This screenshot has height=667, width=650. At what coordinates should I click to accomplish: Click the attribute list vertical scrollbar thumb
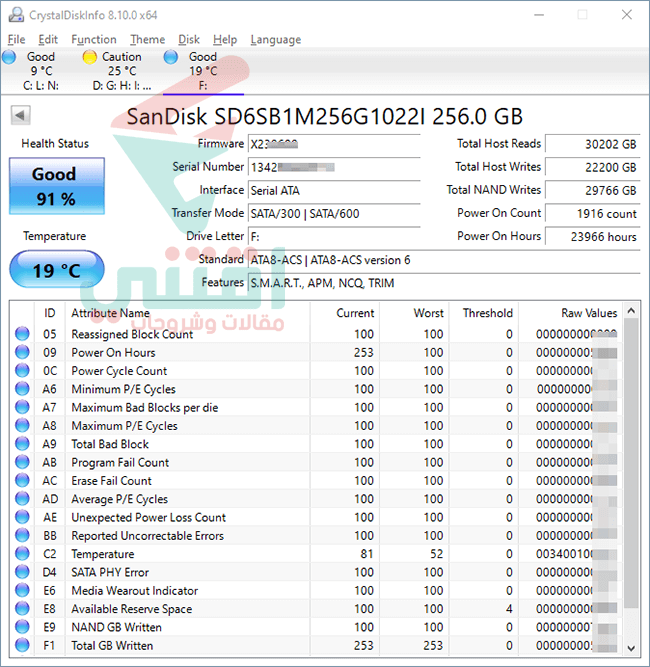click(631, 463)
